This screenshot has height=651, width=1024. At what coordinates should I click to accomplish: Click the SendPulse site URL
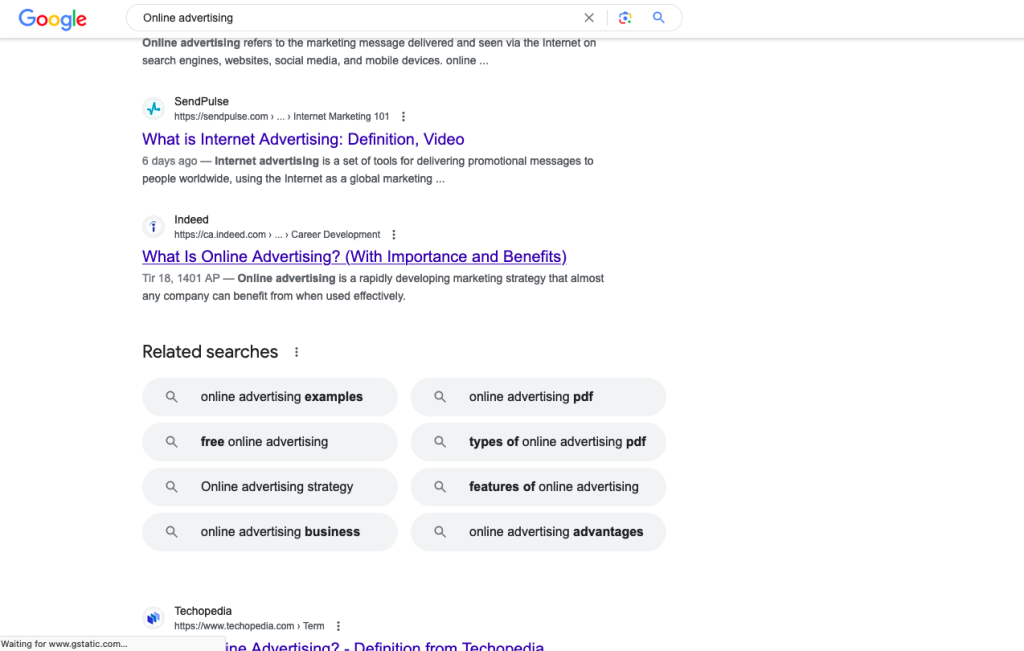point(281,116)
